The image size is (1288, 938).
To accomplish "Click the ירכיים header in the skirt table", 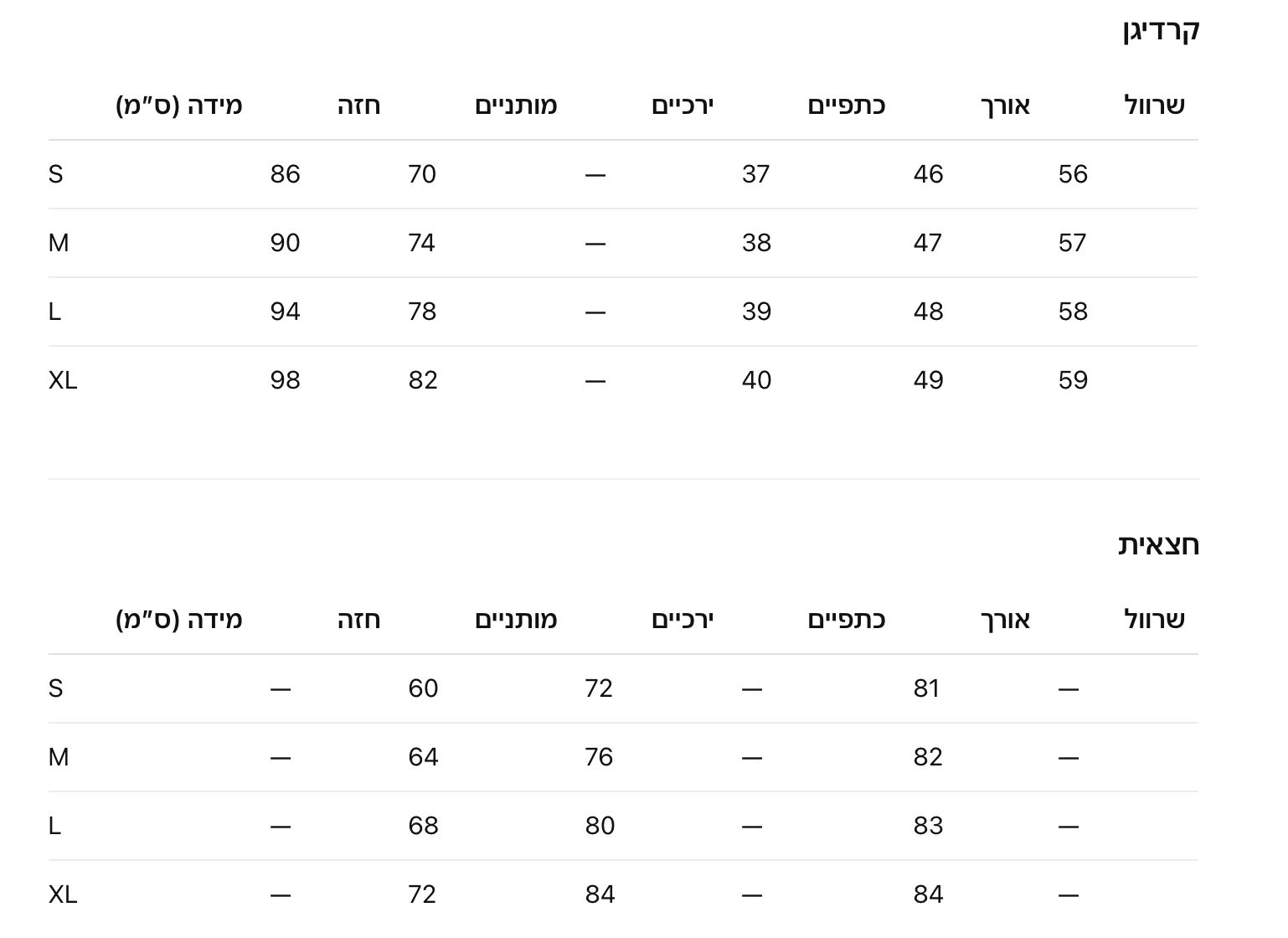I will click(x=683, y=620).
